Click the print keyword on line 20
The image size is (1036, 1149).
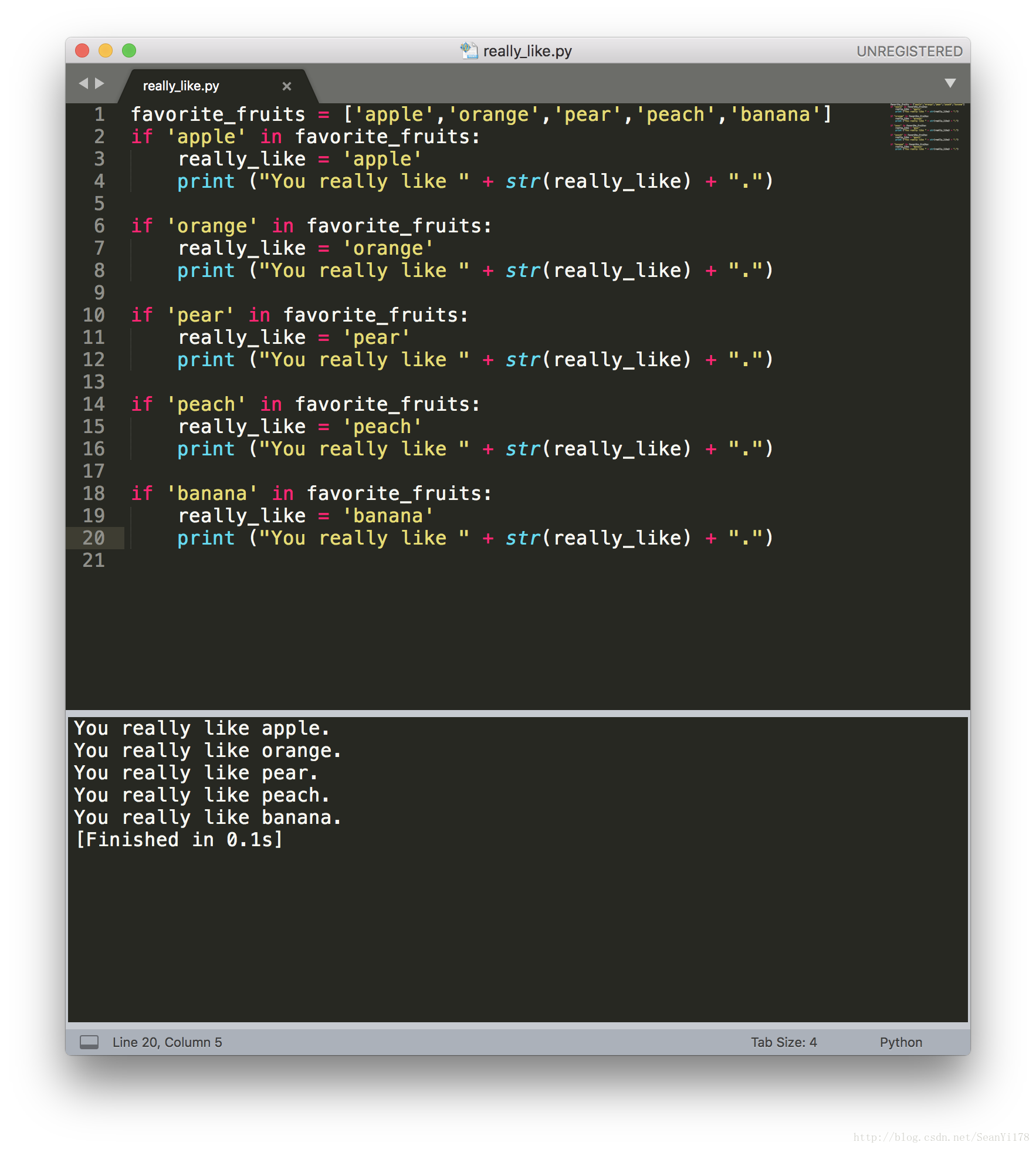pos(206,538)
